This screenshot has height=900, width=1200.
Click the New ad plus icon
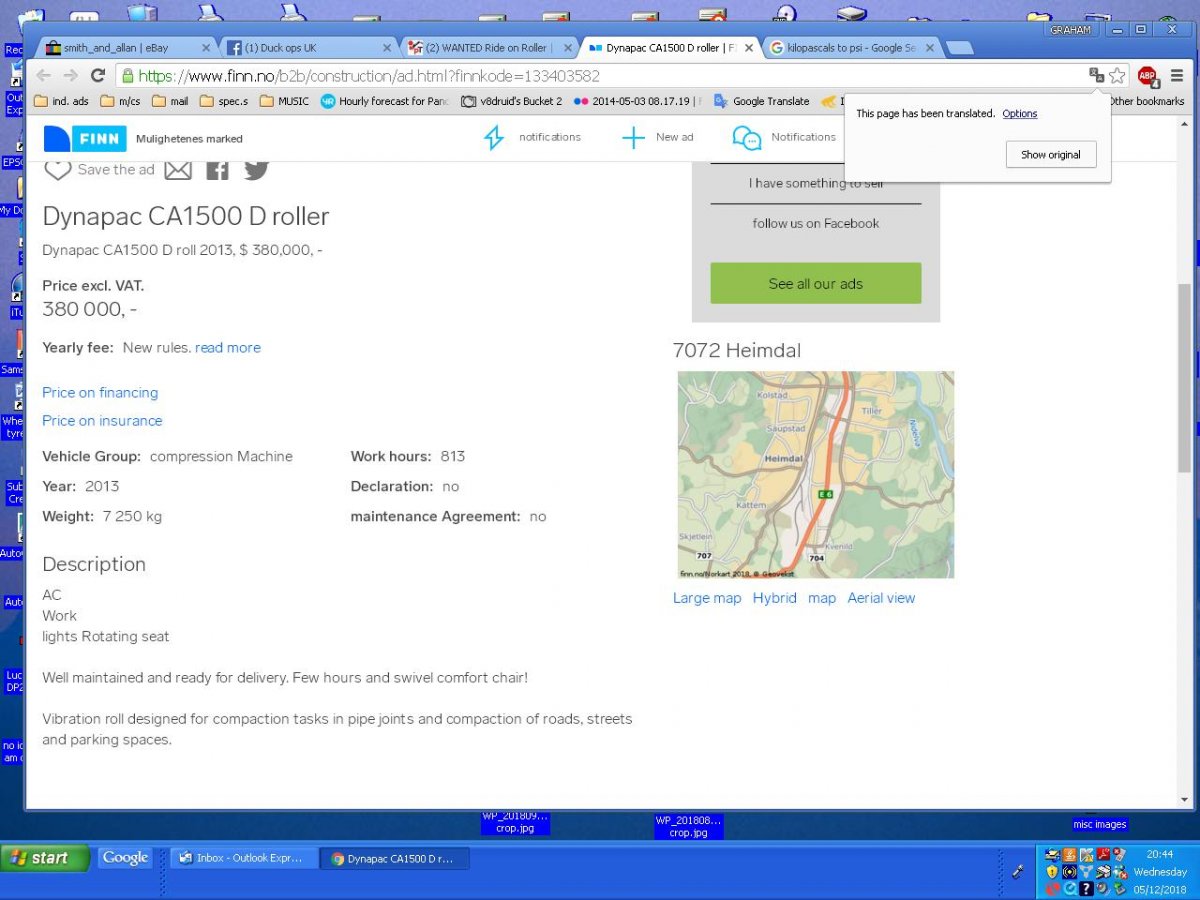point(633,138)
